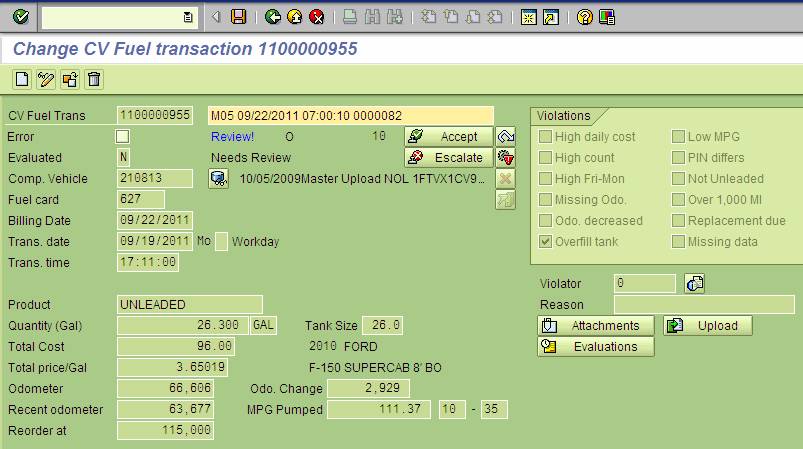The width and height of the screenshot is (803, 449).
Task: Click the Review! status text
Action: point(233,137)
